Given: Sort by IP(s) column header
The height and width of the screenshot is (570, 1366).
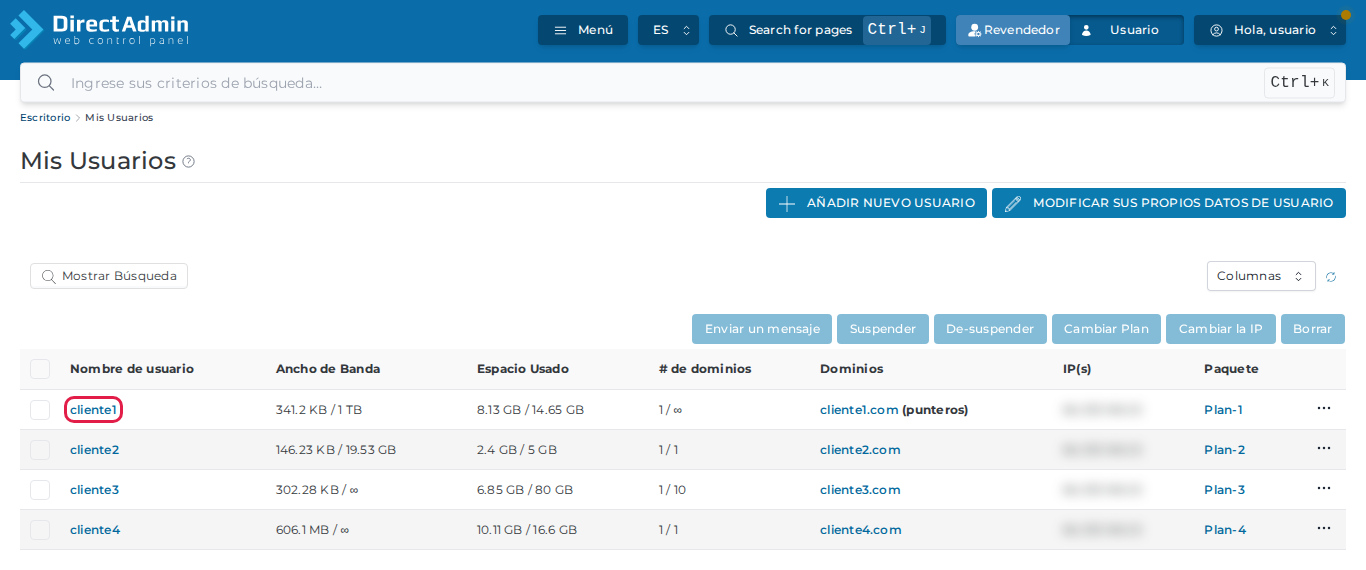Looking at the screenshot, I should [1077, 369].
